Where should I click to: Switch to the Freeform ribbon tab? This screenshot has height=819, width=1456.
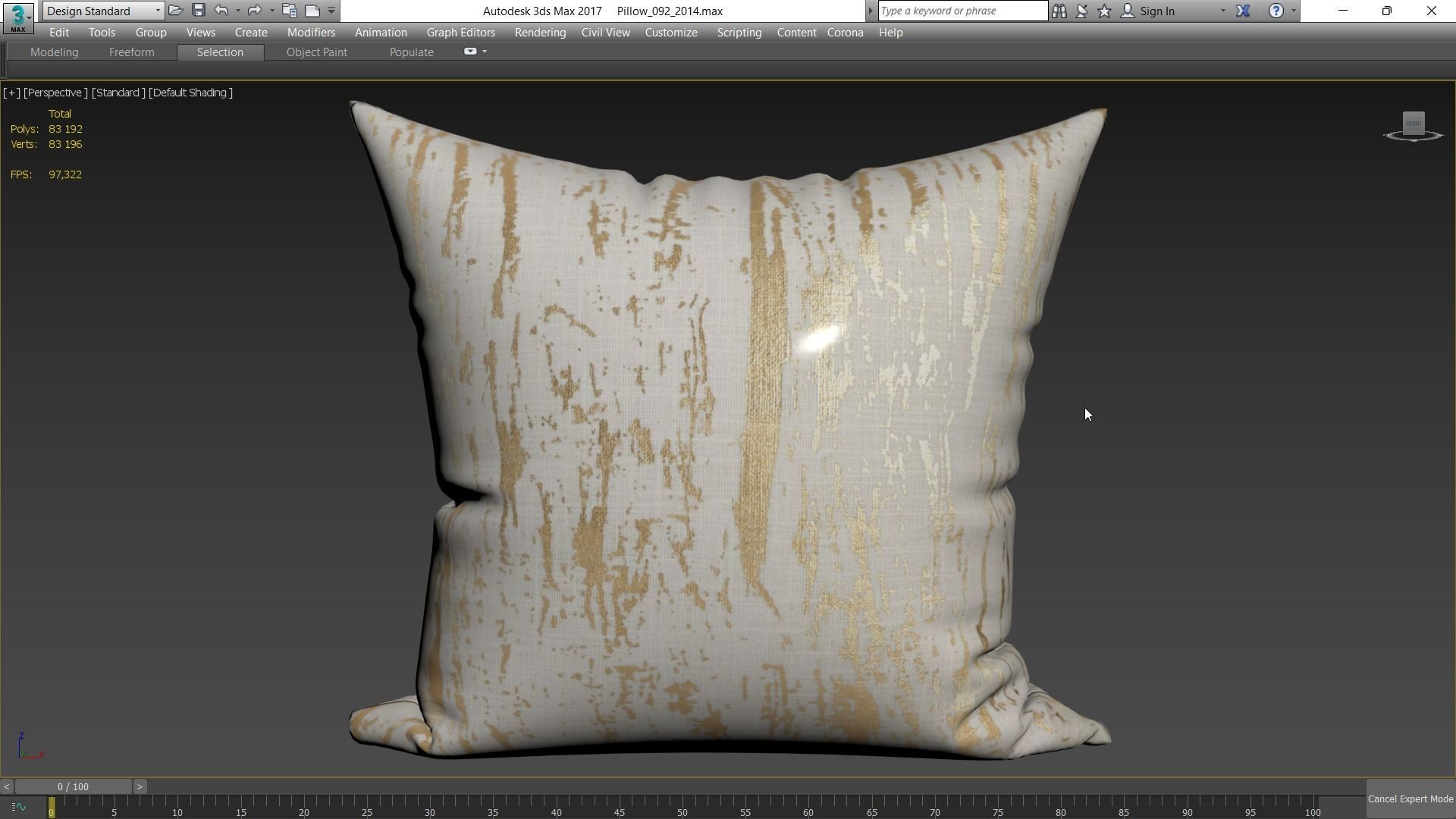132,52
